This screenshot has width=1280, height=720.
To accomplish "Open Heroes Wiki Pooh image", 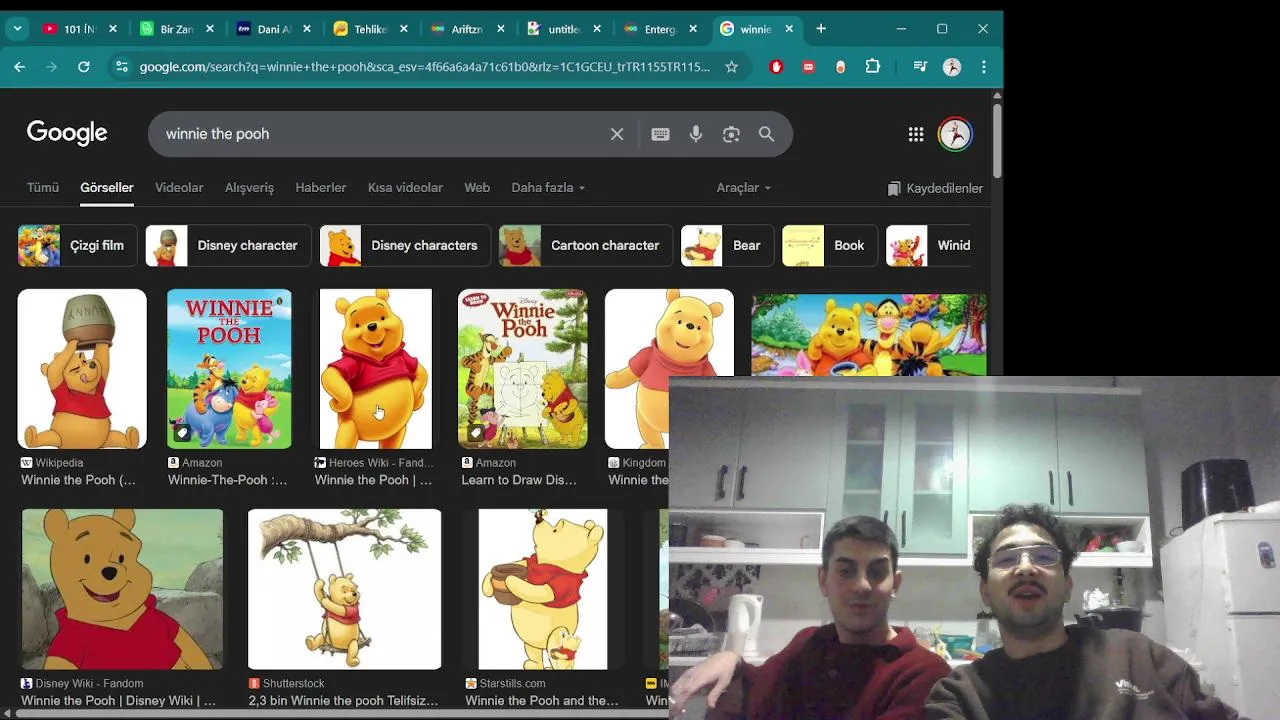I will pyautogui.click(x=375, y=369).
